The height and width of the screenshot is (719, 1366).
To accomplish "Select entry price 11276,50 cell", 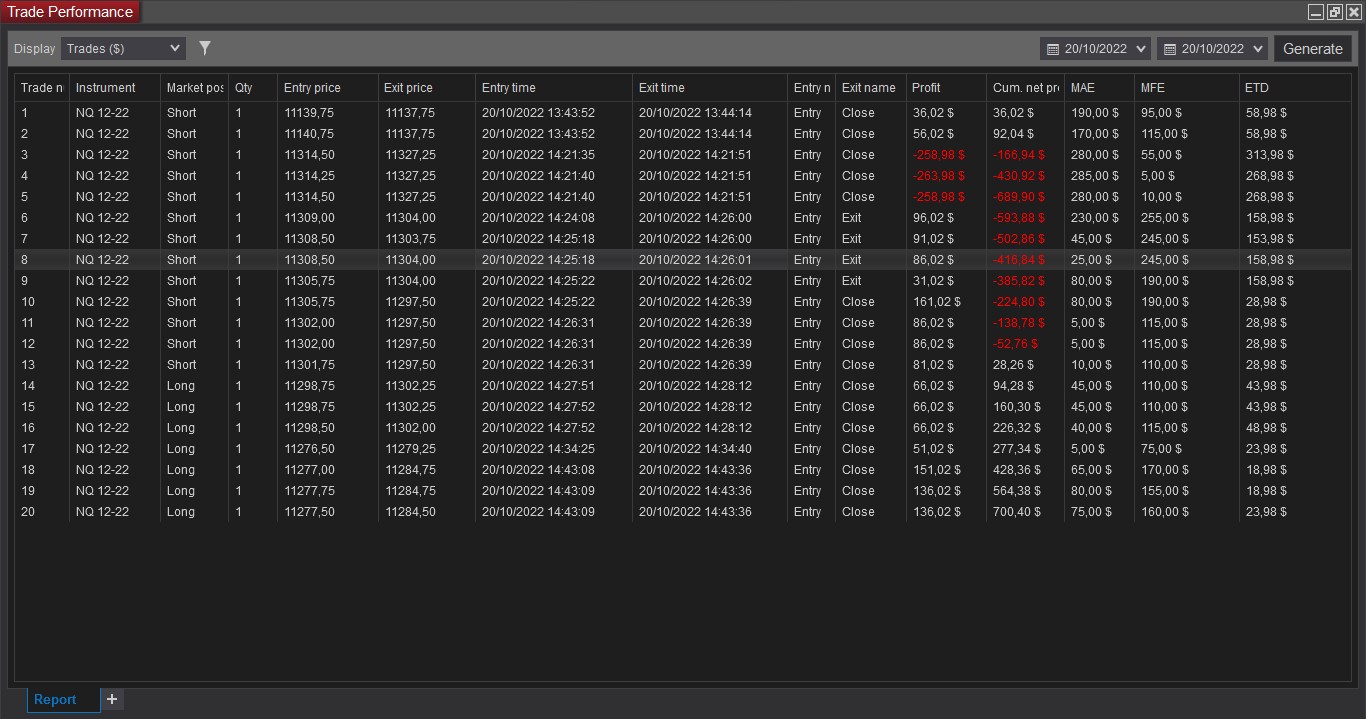I will click(x=309, y=449).
